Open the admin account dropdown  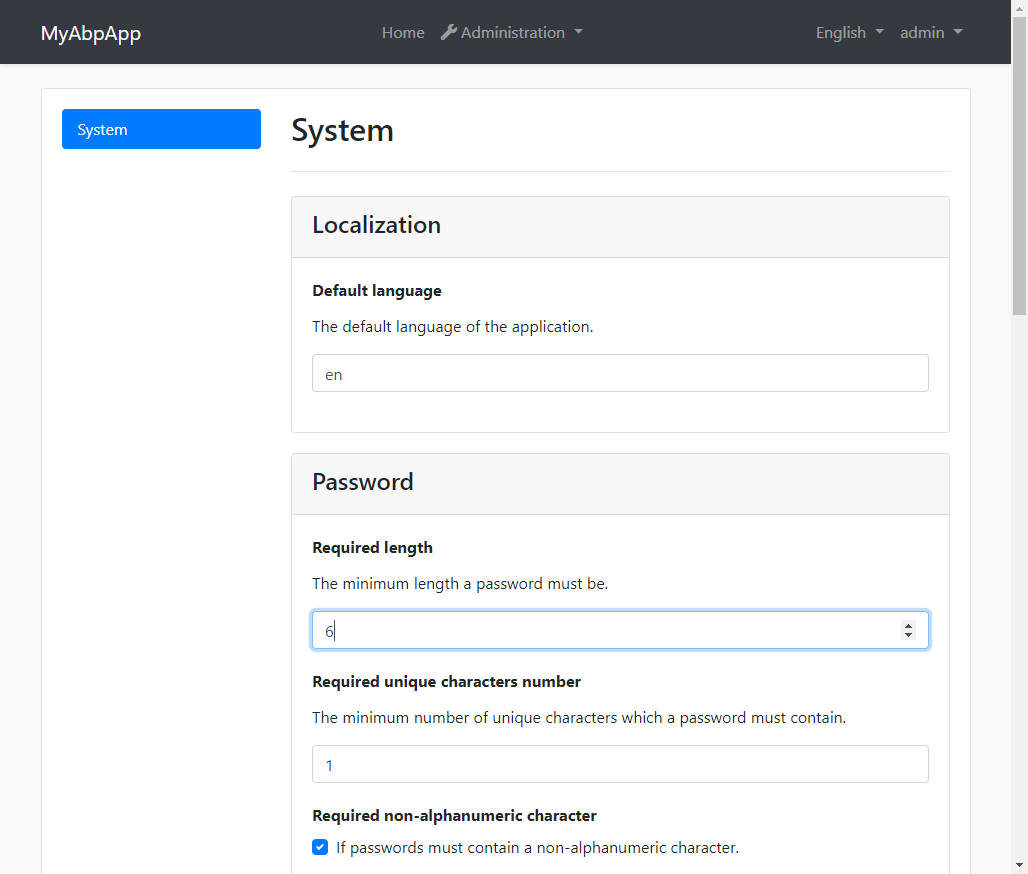pyautogui.click(x=923, y=32)
